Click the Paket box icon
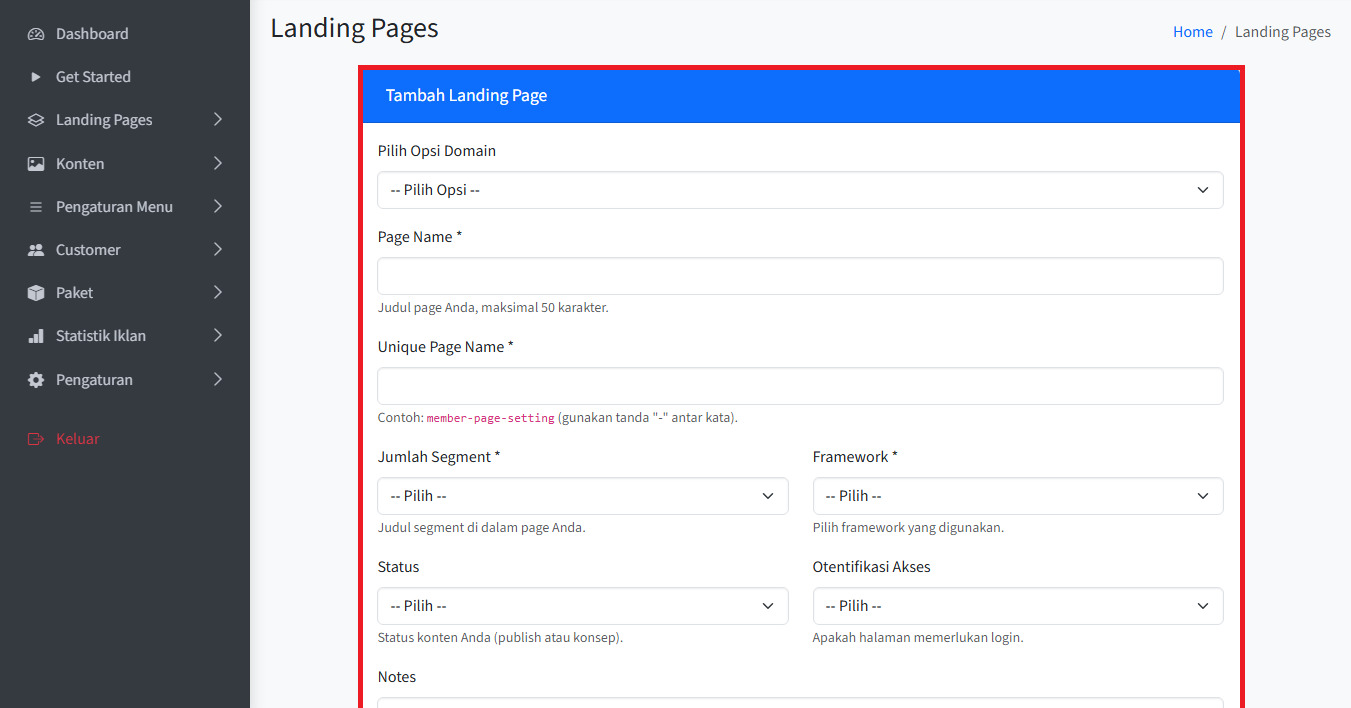Image resolution: width=1351 pixels, height=708 pixels. pos(36,293)
